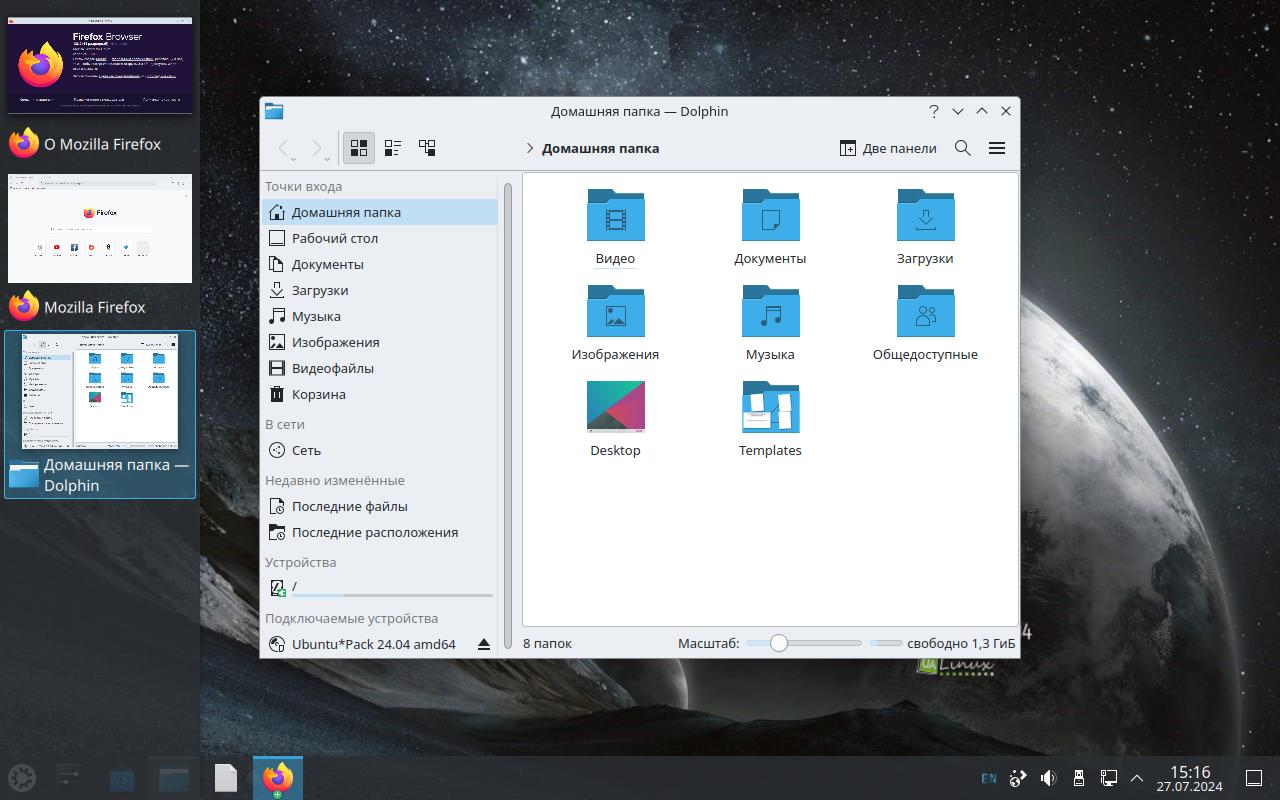This screenshot has height=800, width=1280.
Task: Select Mozilla Firefox window thumbnail in switcher
Action: point(100,228)
